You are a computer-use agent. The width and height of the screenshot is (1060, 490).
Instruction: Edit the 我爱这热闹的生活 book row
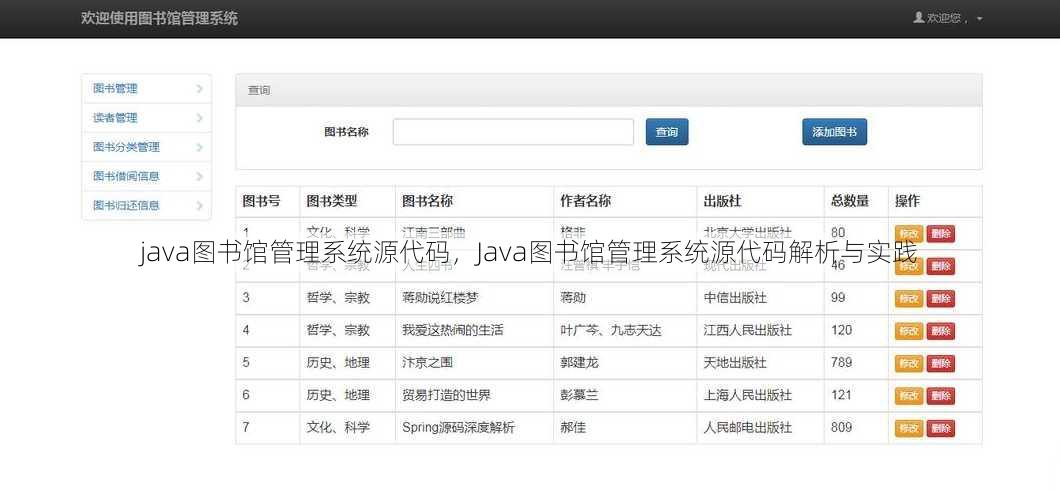point(909,331)
